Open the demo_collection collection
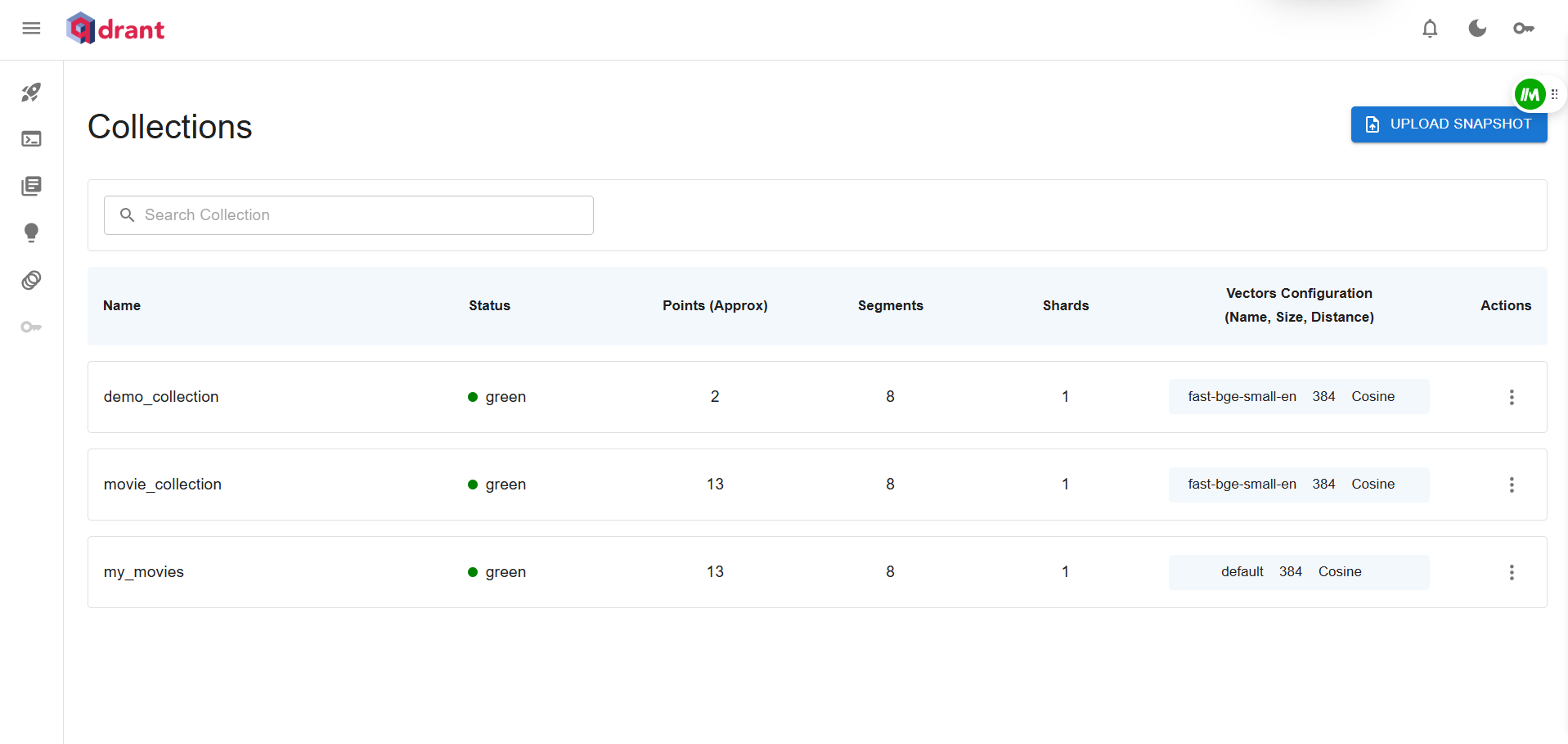The height and width of the screenshot is (744, 1568). tap(161, 397)
